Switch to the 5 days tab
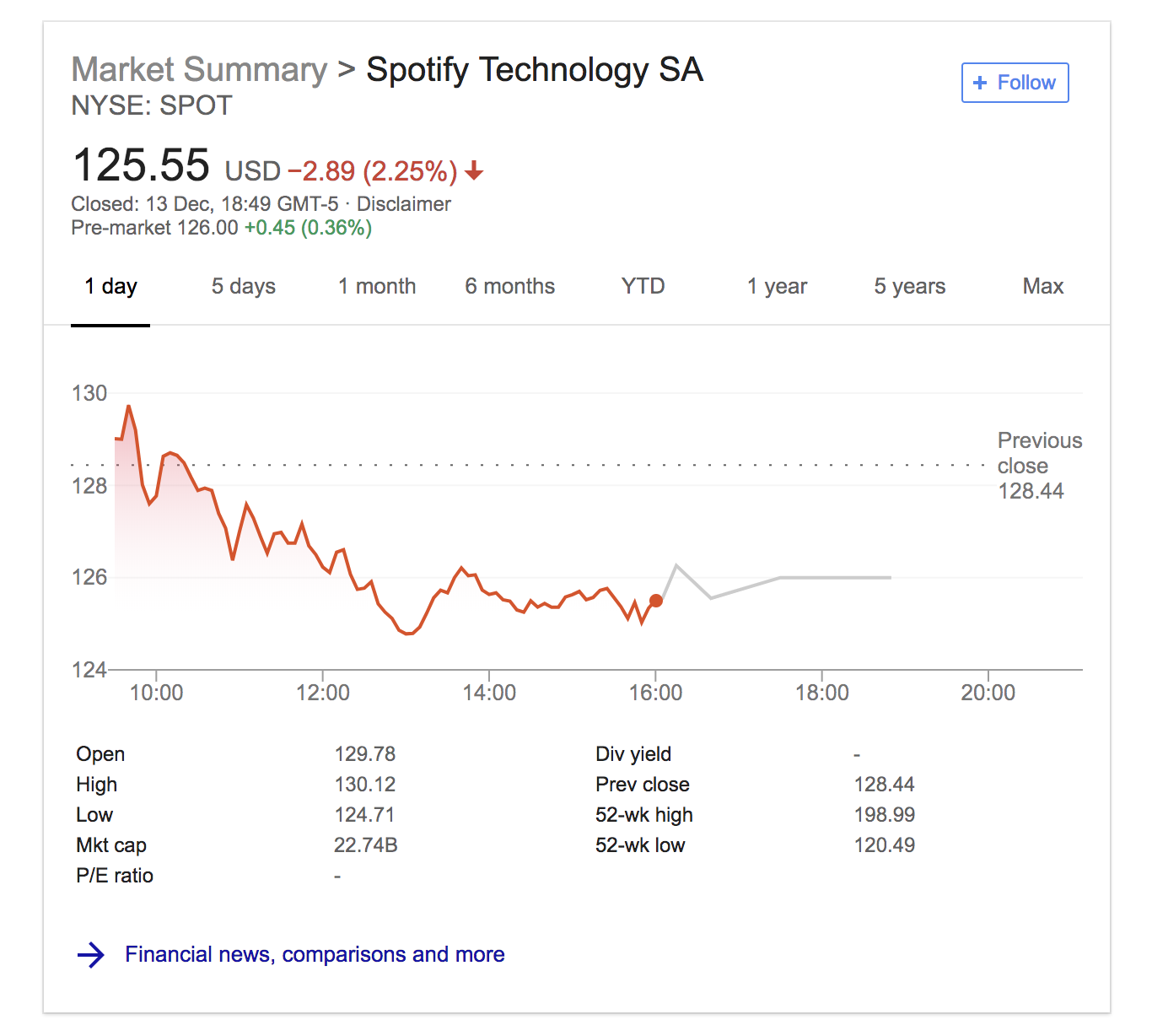 (243, 287)
